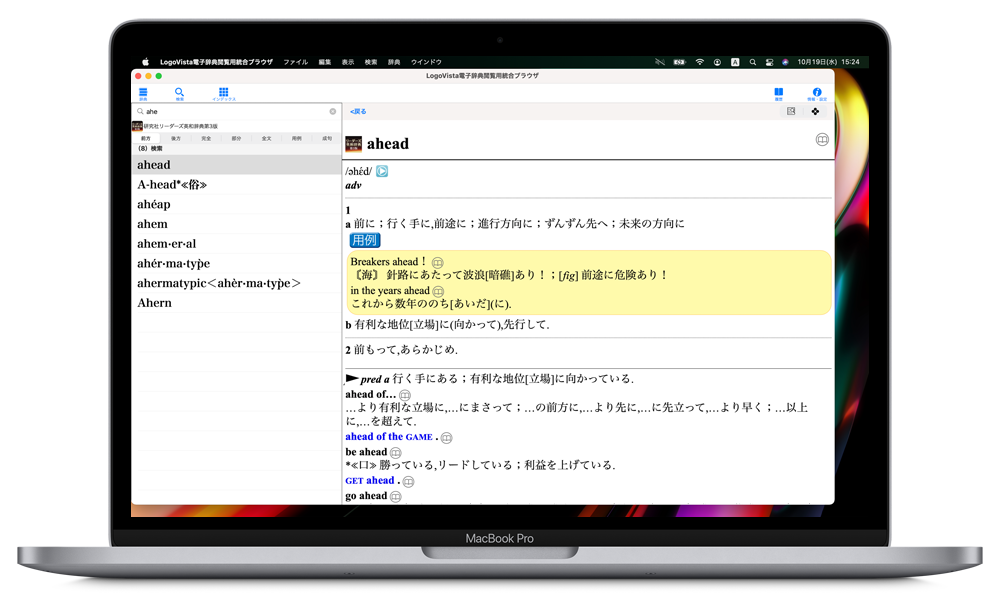The image size is (1000, 600).
Task: Follow the 'ahead of the GAME' link
Action: pos(389,437)
